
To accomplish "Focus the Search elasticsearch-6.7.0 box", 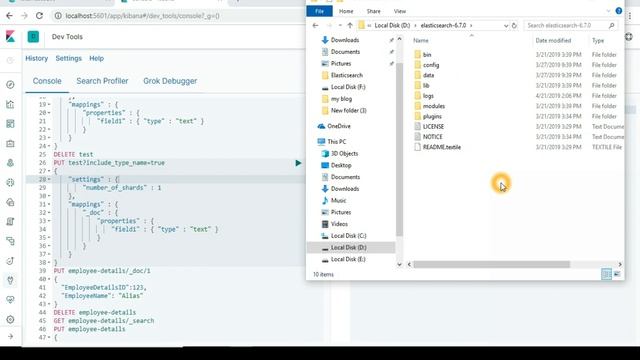I will coord(571,25).
